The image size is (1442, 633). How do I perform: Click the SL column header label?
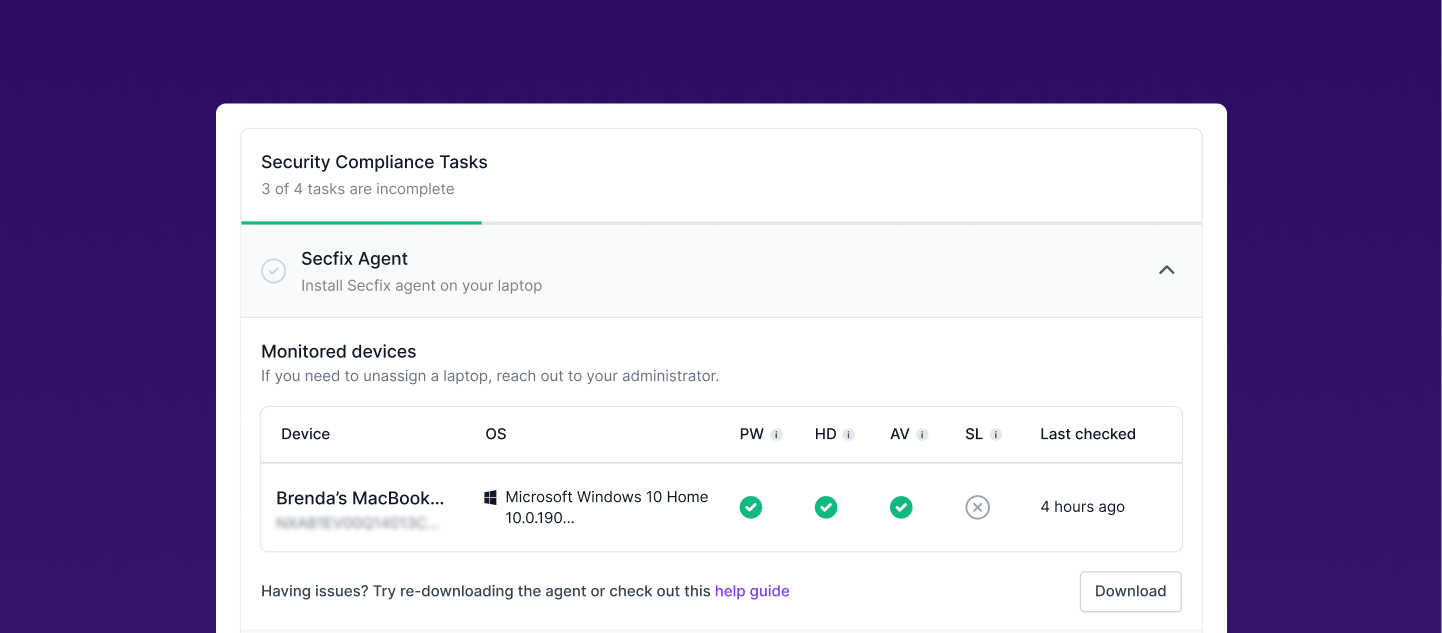pos(974,434)
